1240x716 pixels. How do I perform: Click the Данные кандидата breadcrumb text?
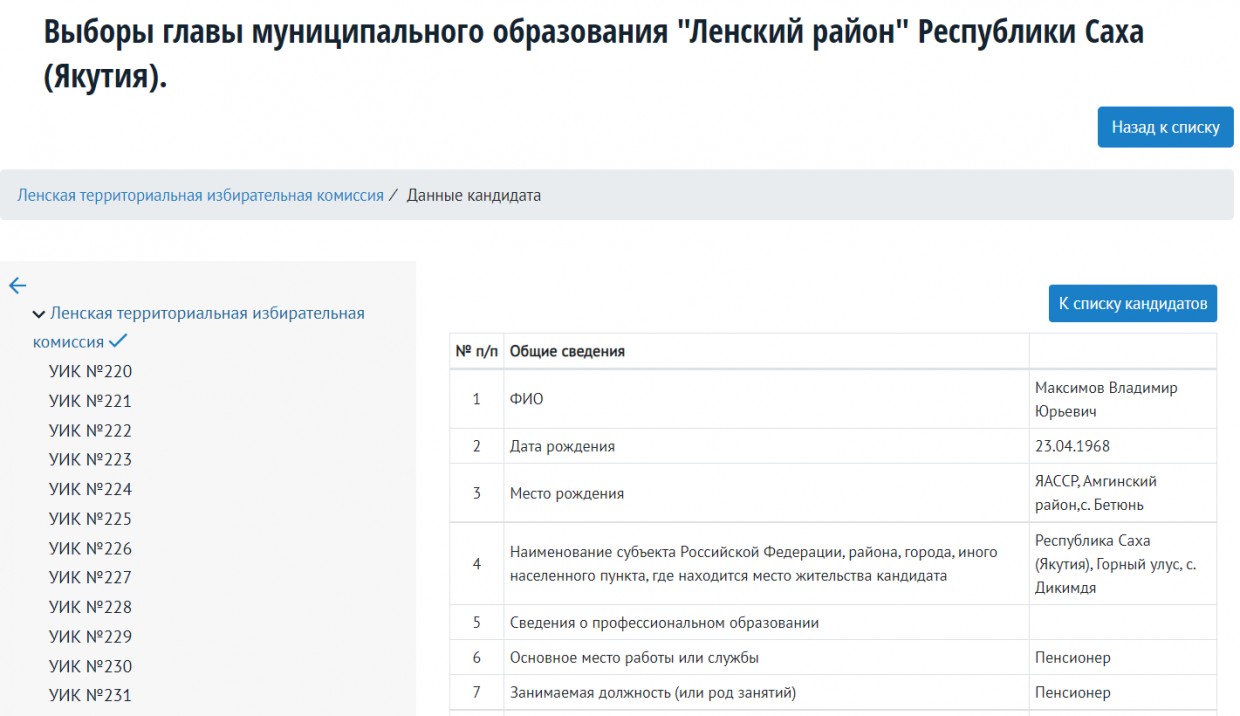tap(473, 195)
